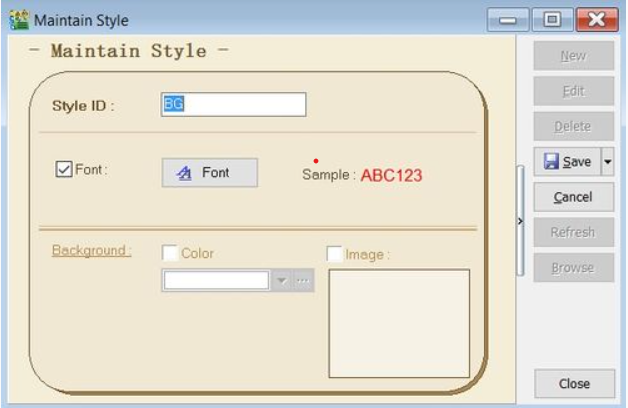Screen dimensions: 628x408
Task: Collapse the side panel with arrow handle
Action: [x=519, y=220]
